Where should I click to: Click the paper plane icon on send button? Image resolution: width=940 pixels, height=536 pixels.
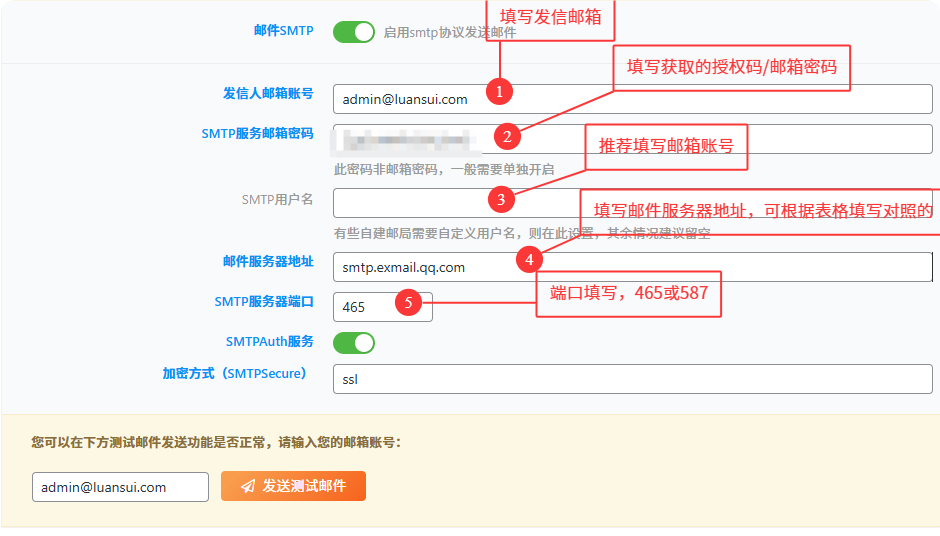[248, 486]
